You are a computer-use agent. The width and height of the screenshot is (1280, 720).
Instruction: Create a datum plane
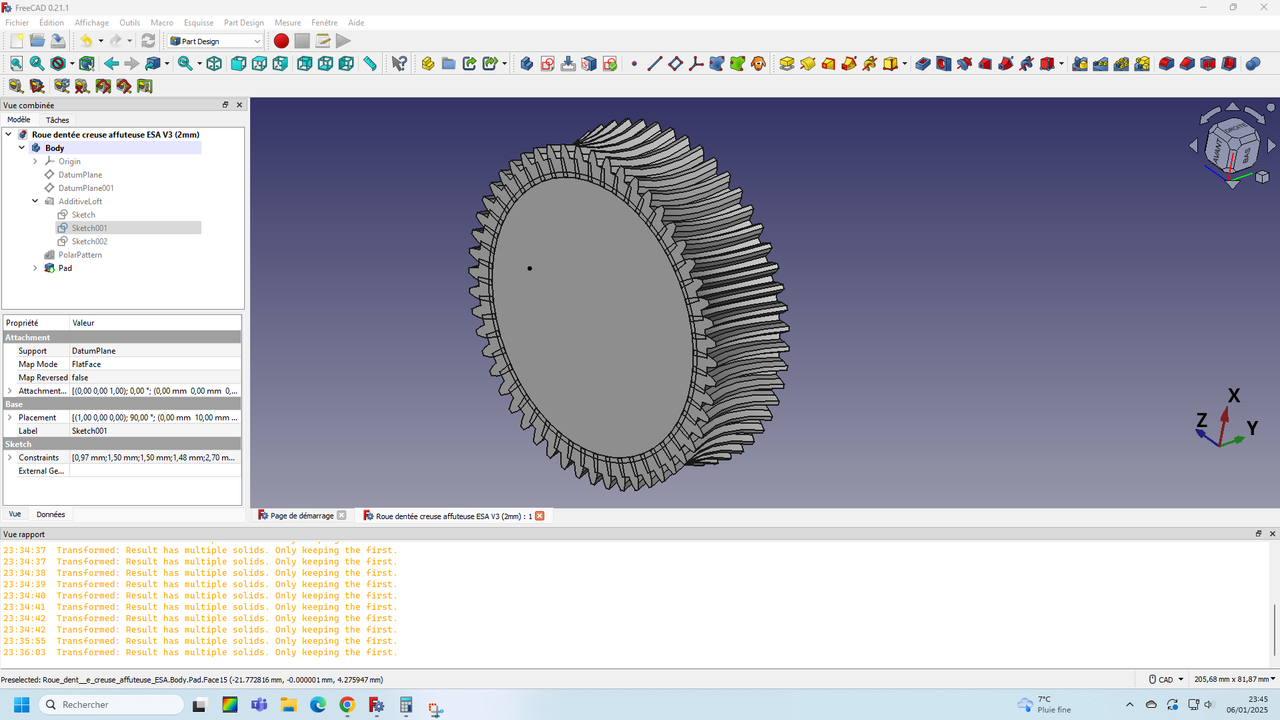[x=676, y=64]
